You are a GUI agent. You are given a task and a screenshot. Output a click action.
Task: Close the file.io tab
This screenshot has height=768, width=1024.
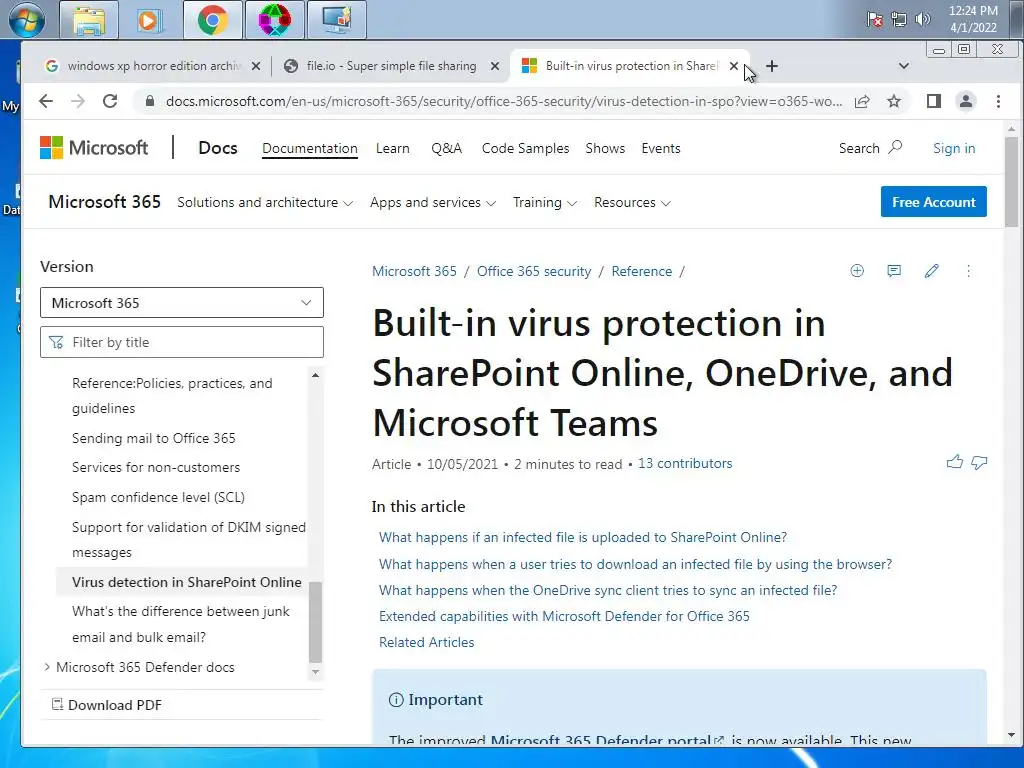pyautogui.click(x=494, y=66)
